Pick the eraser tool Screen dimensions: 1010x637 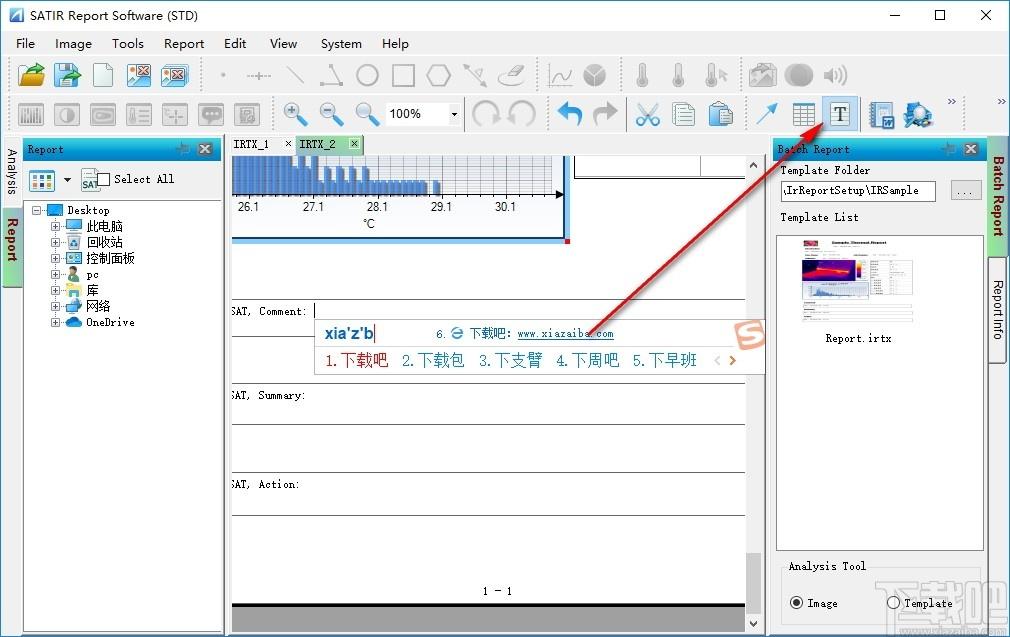(511, 75)
